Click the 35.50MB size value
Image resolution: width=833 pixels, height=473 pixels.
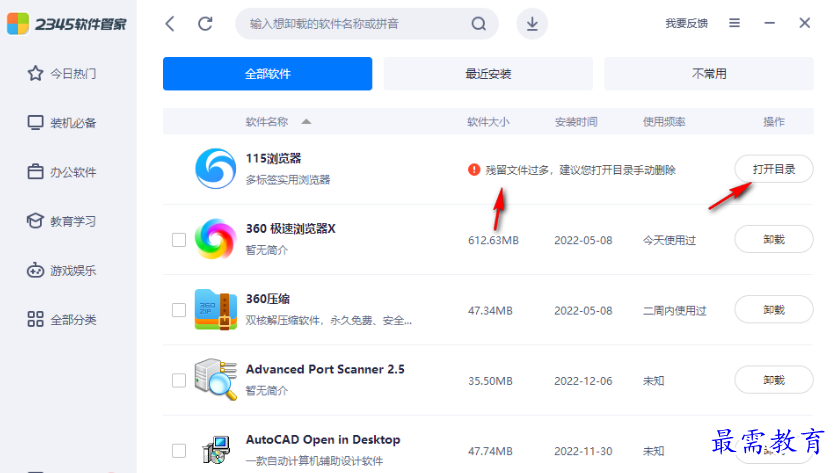[x=490, y=381]
